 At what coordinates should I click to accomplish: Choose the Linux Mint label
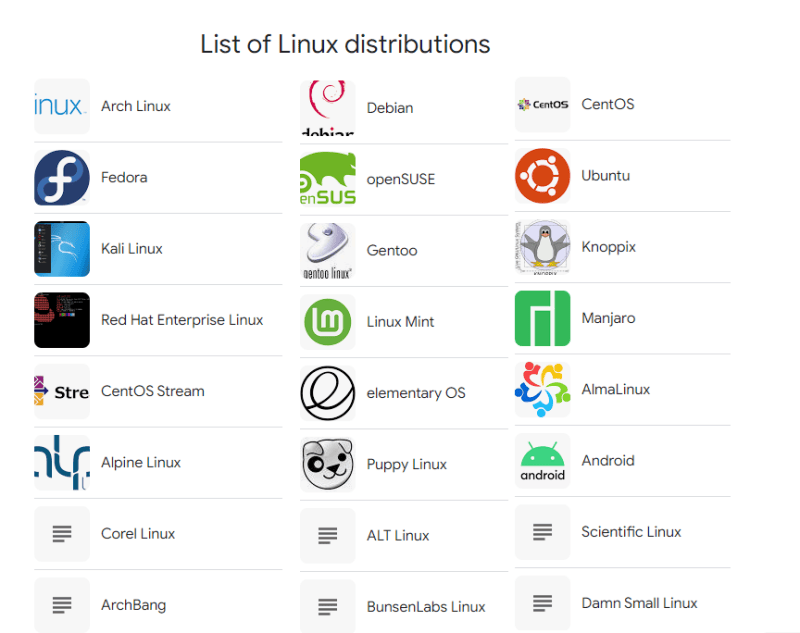(401, 322)
